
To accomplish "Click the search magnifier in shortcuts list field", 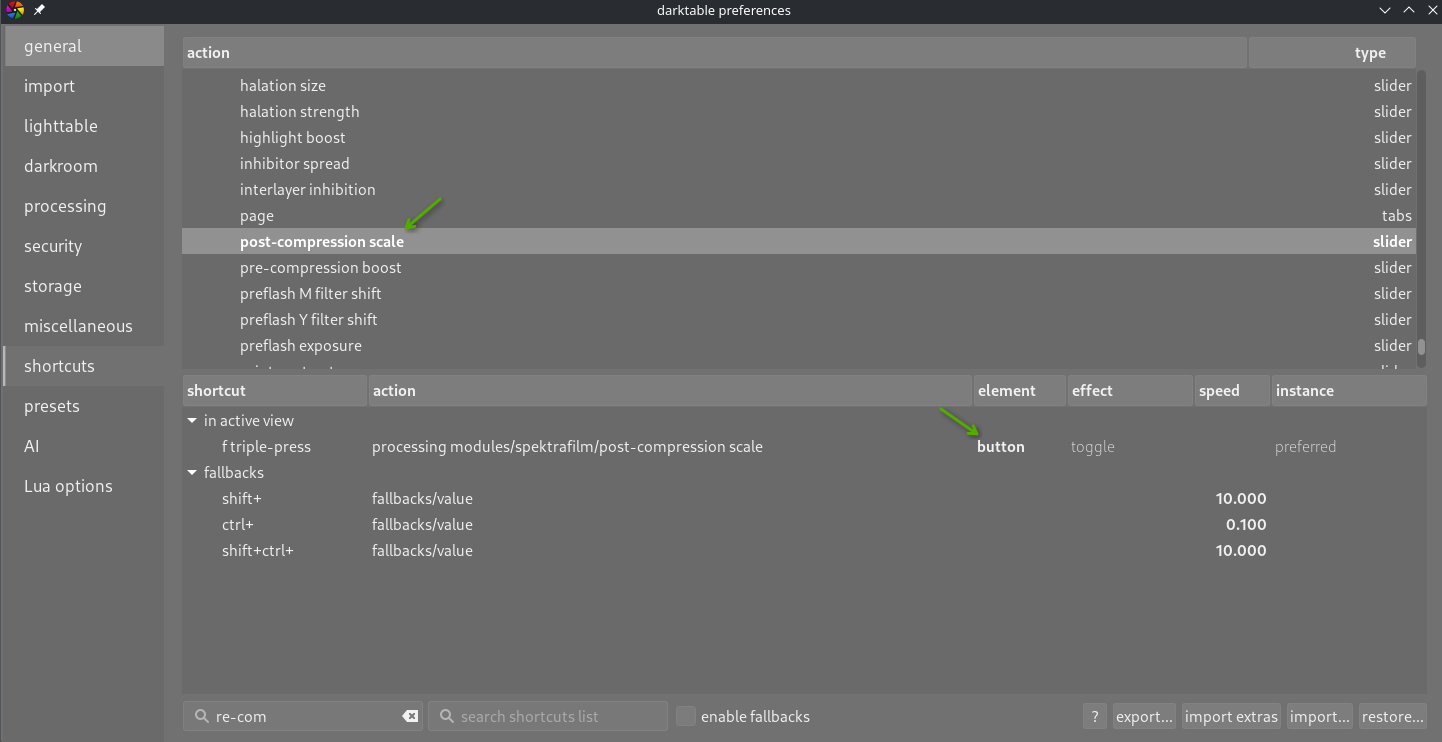I will click(x=446, y=716).
